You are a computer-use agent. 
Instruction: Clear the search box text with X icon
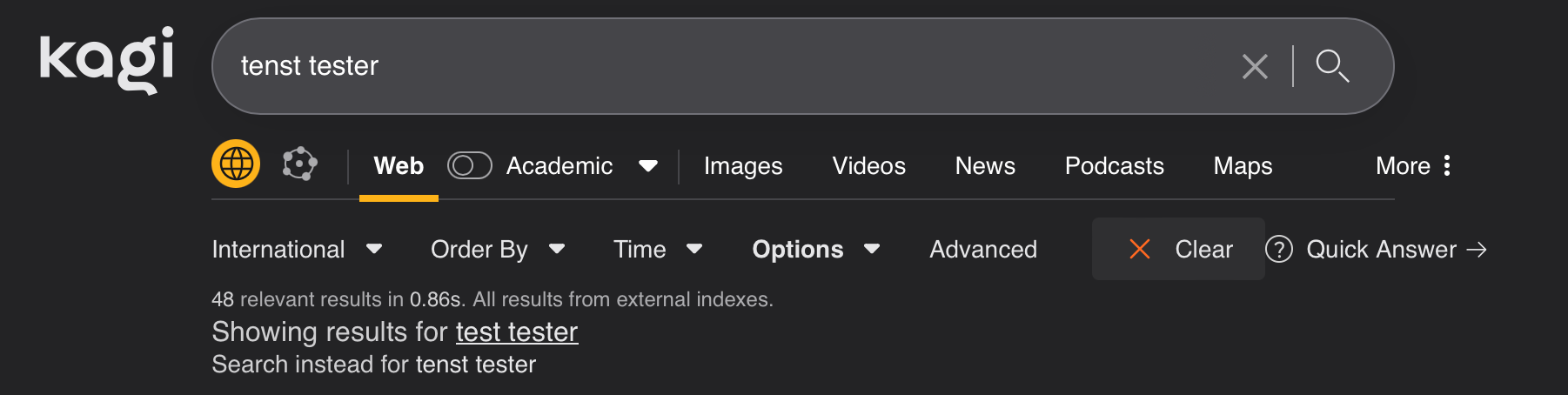tap(1254, 66)
